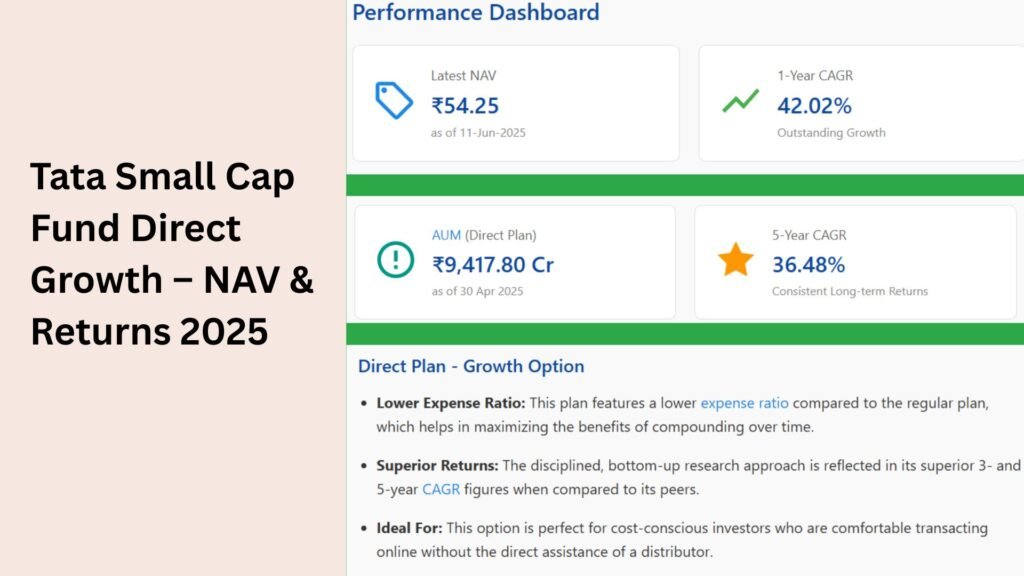
Task: Click the Outstanding Growth caption
Action: 831,133
